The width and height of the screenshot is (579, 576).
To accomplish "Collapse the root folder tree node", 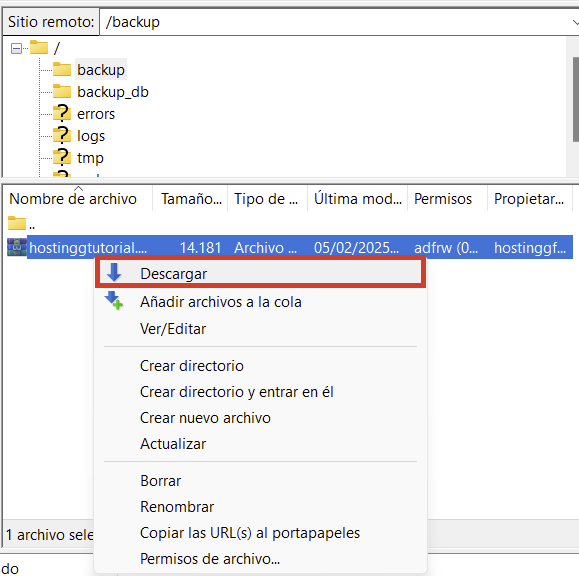I will (x=16, y=48).
